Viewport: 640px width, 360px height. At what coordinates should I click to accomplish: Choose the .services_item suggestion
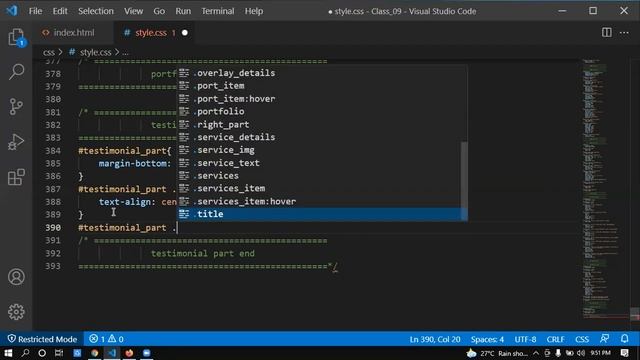320,188
